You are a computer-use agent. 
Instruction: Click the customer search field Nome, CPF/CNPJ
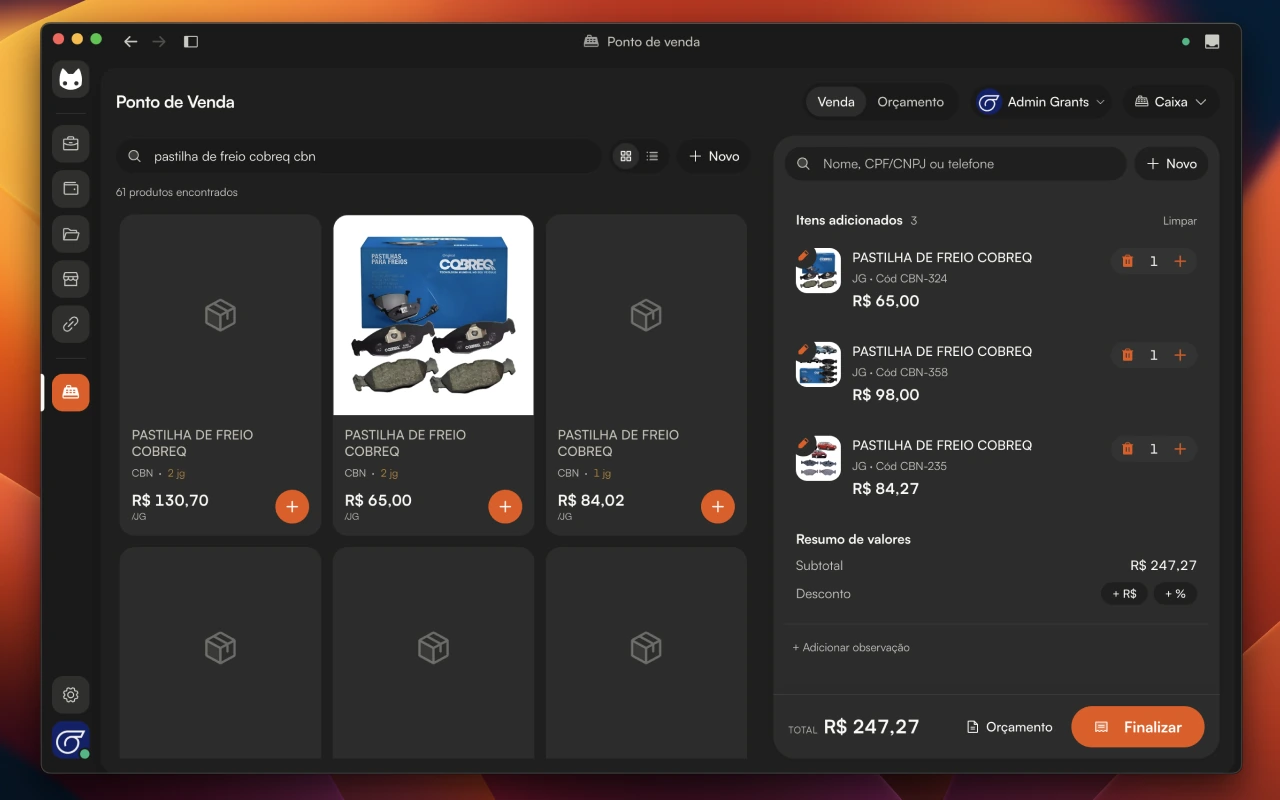pyautogui.click(x=956, y=164)
